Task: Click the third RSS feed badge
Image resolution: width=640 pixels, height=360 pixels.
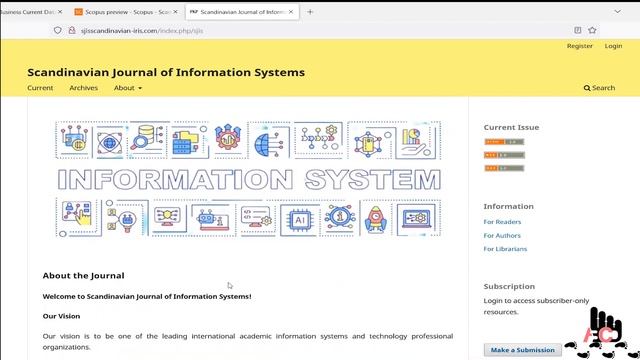Action: point(504,168)
